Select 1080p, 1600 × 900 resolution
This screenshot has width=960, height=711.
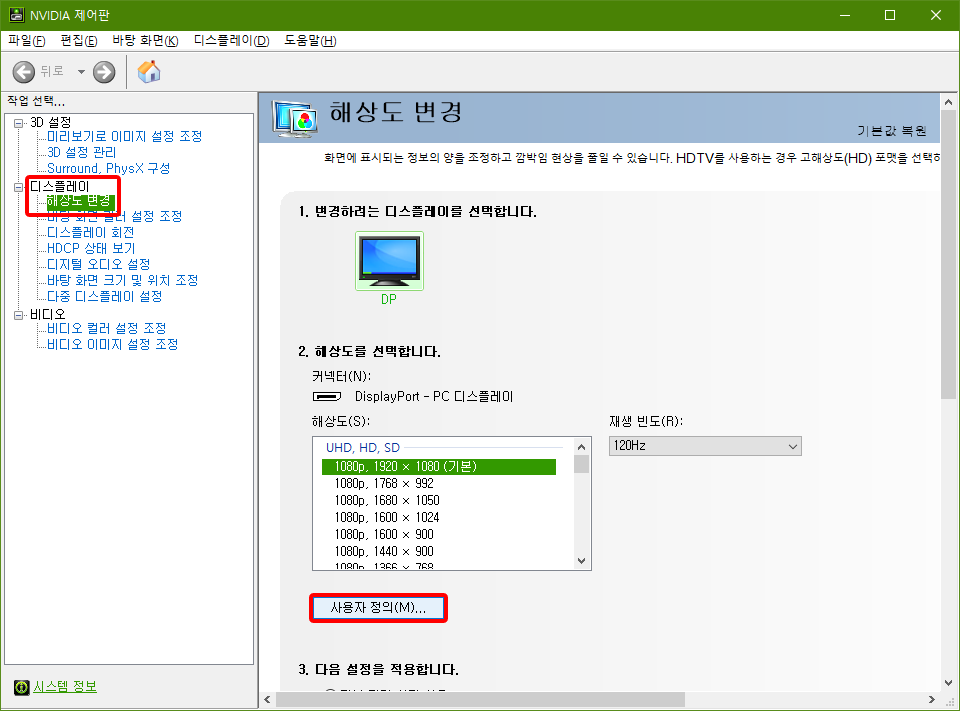(384, 535)
